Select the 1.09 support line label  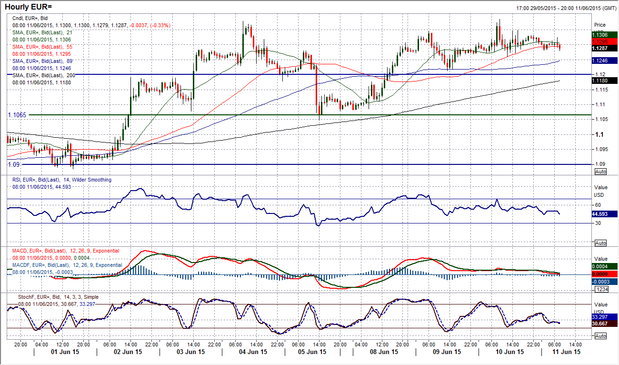[x=14, y=165]
